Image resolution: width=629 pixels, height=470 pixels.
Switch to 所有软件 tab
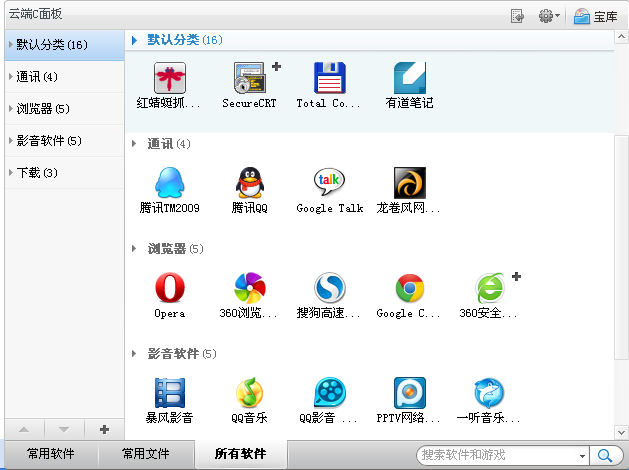point(241,454)
